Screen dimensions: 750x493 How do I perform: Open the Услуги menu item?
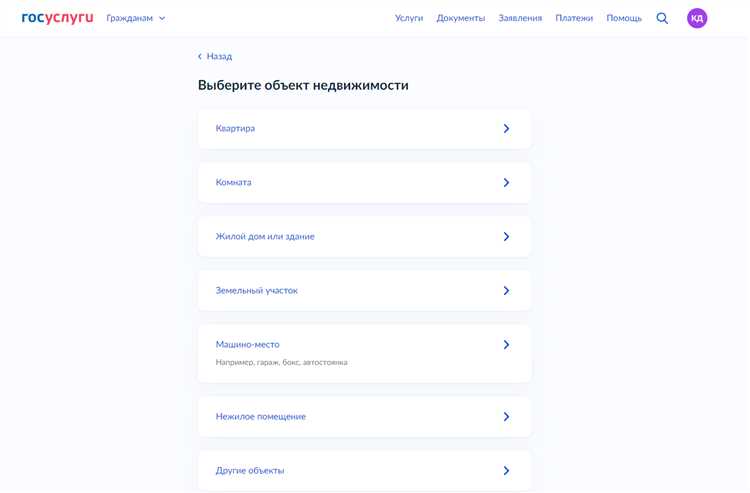point(409,18)
